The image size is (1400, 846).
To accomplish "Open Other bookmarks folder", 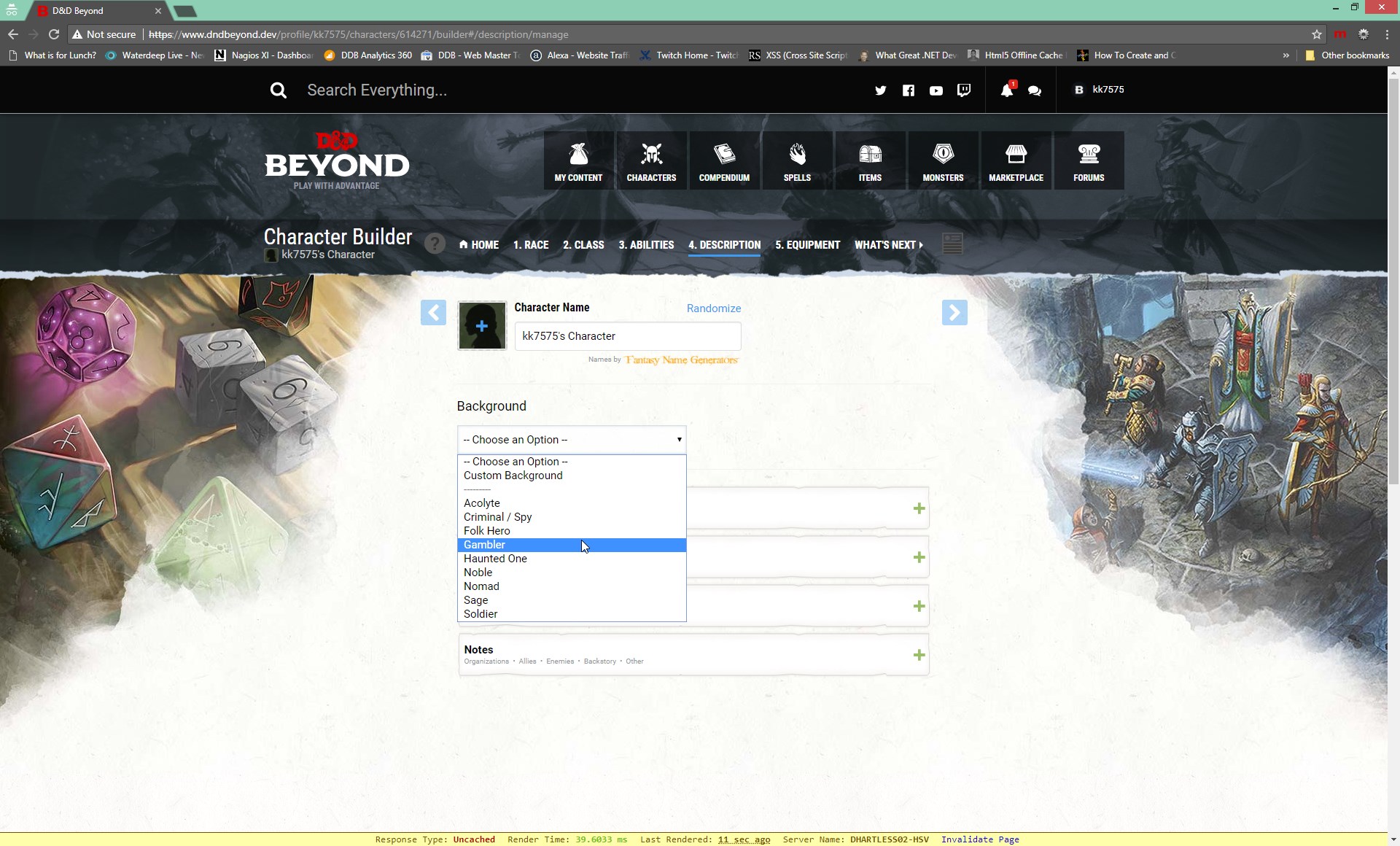I will 1347,55.
